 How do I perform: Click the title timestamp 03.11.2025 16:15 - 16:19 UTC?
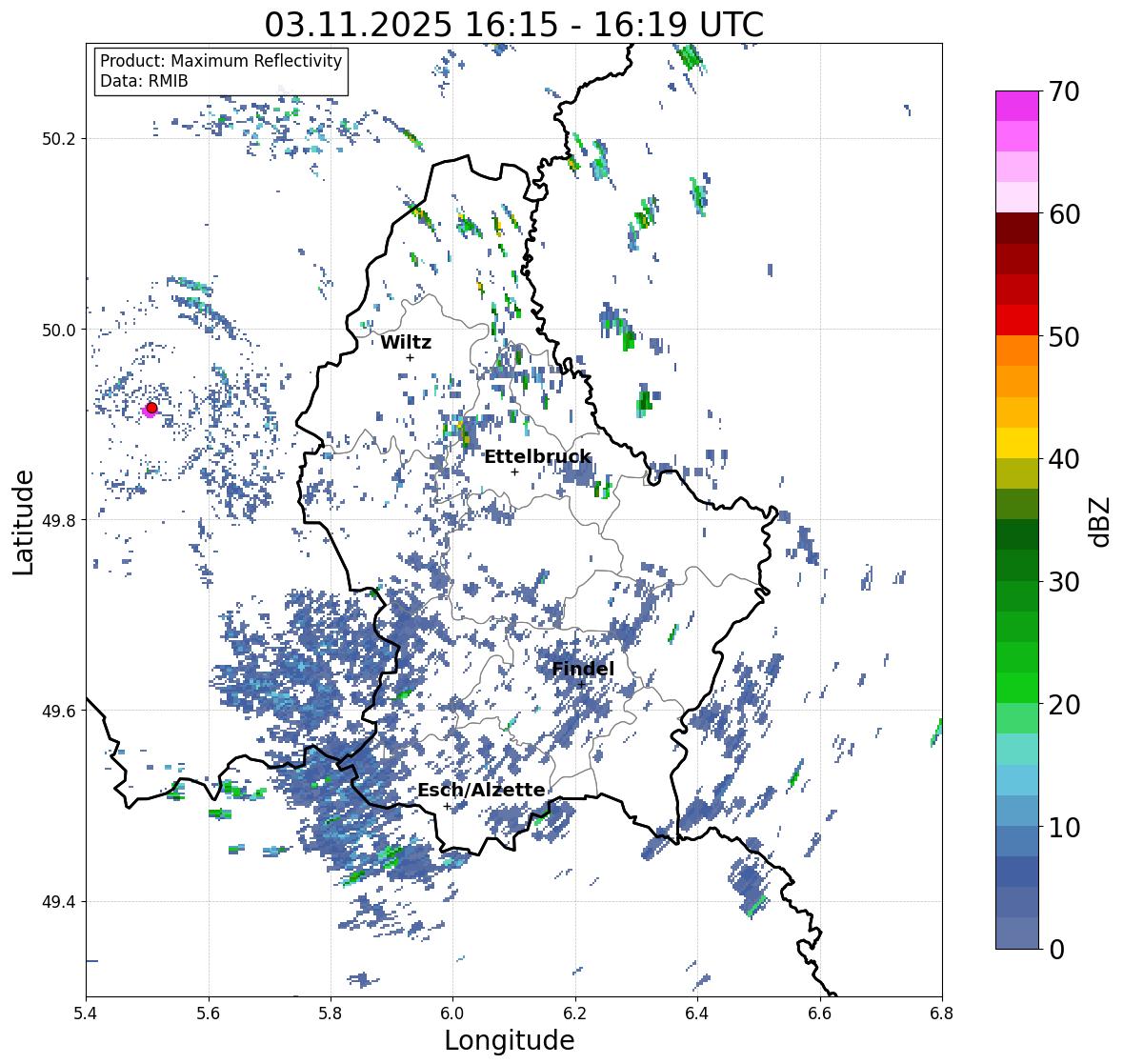click(514, 25)
